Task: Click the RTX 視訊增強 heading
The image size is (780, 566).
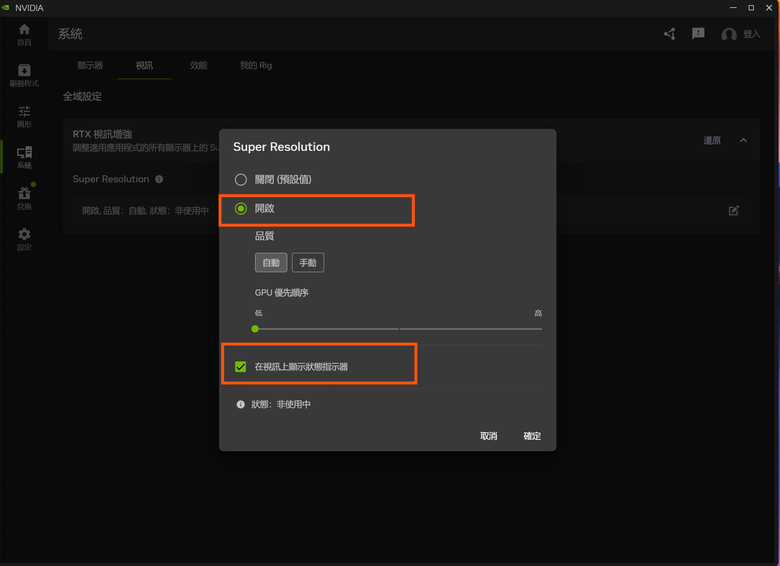Action: click(x=102, y=134)
